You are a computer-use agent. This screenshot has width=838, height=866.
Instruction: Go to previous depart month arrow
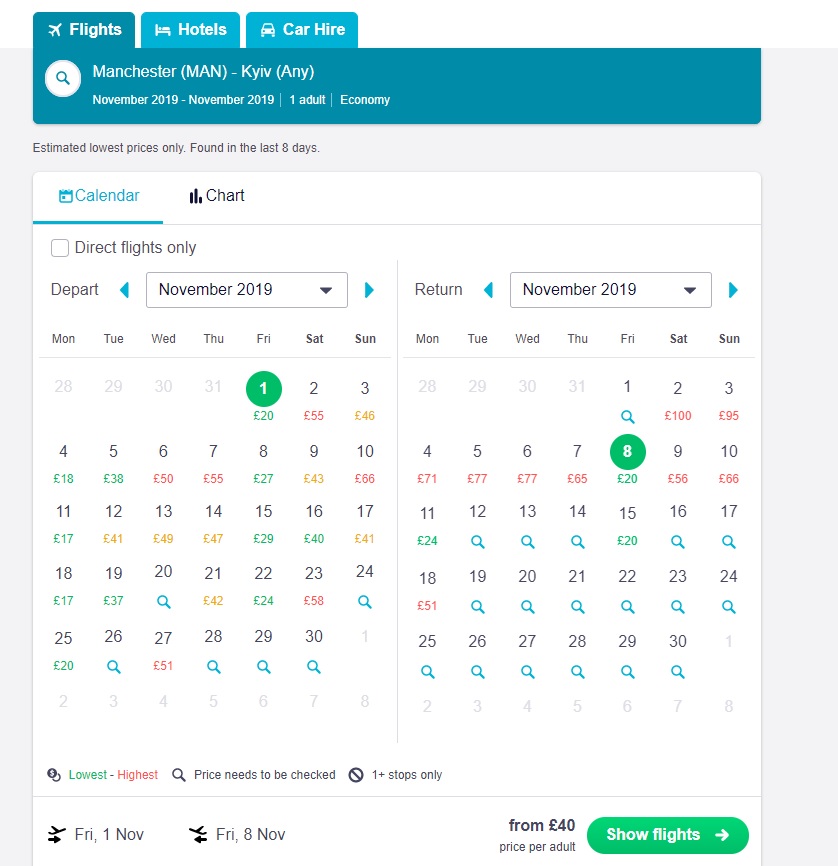click(x=124, y=290)
